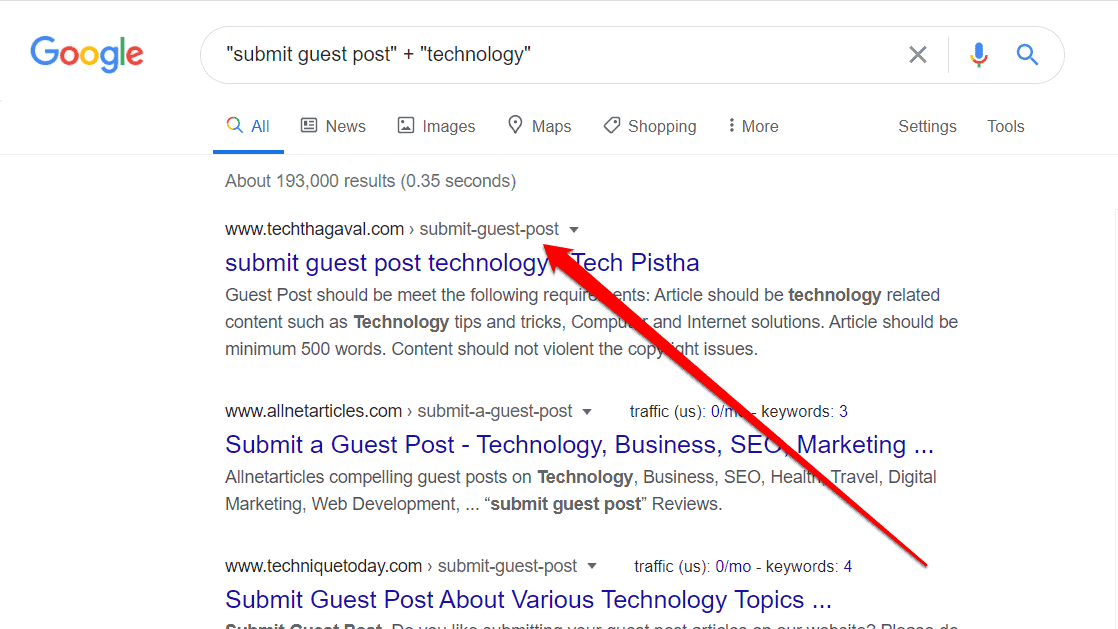Screen dimensions: 1118x629
Task: Open 'Submit a Guest Post - Technology, Business' result
Action: (579, 444)
